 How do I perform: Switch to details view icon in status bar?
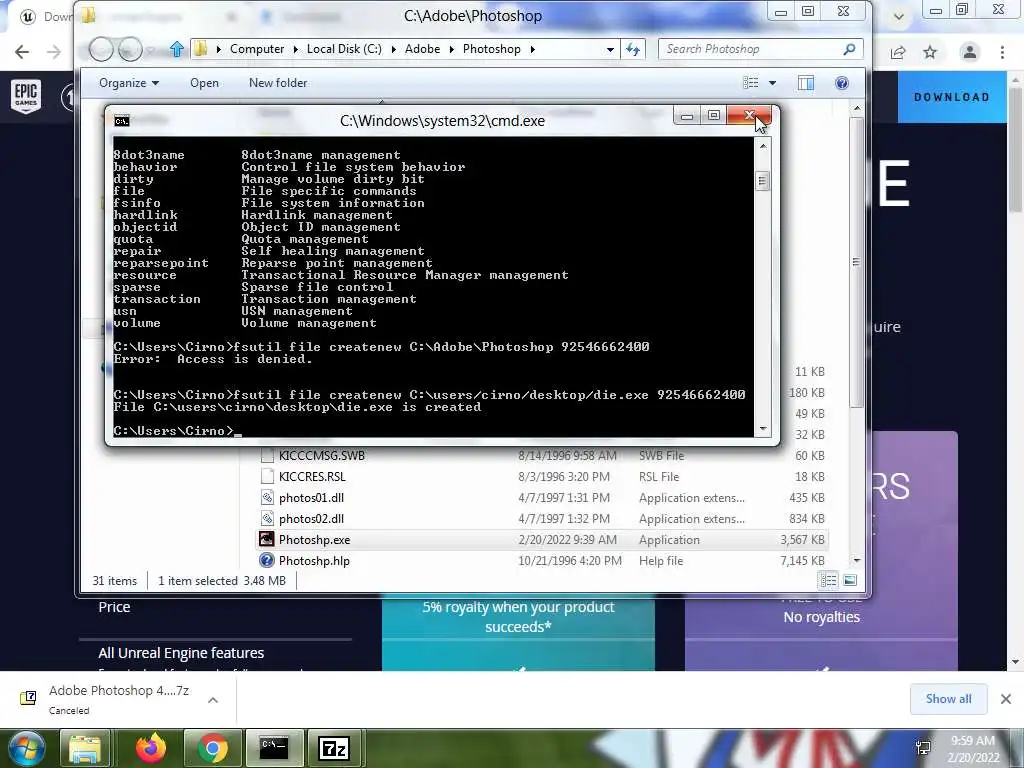[829, 581]
